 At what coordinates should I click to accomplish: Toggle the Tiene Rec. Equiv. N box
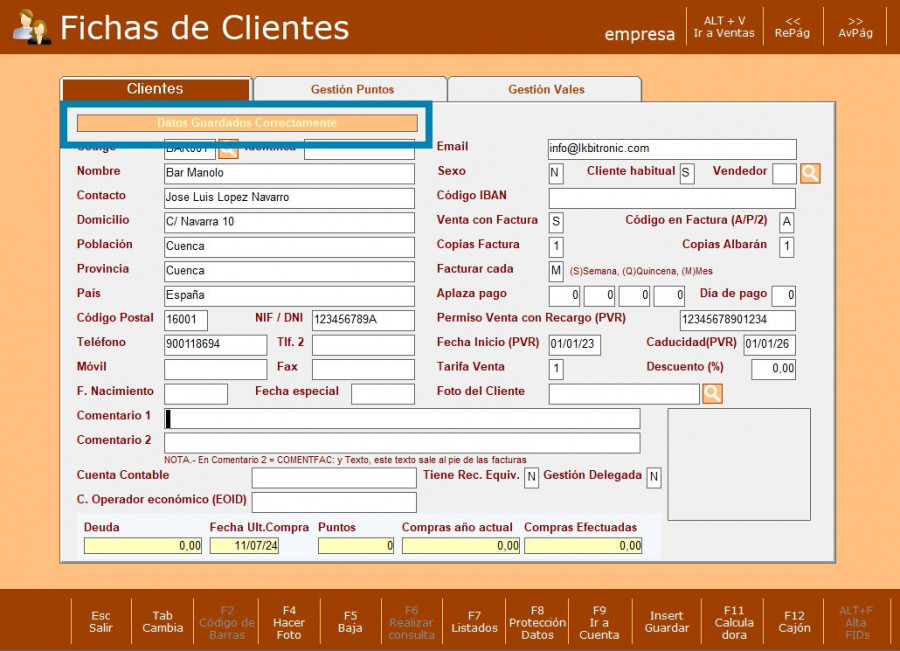[x=531, y=478]
